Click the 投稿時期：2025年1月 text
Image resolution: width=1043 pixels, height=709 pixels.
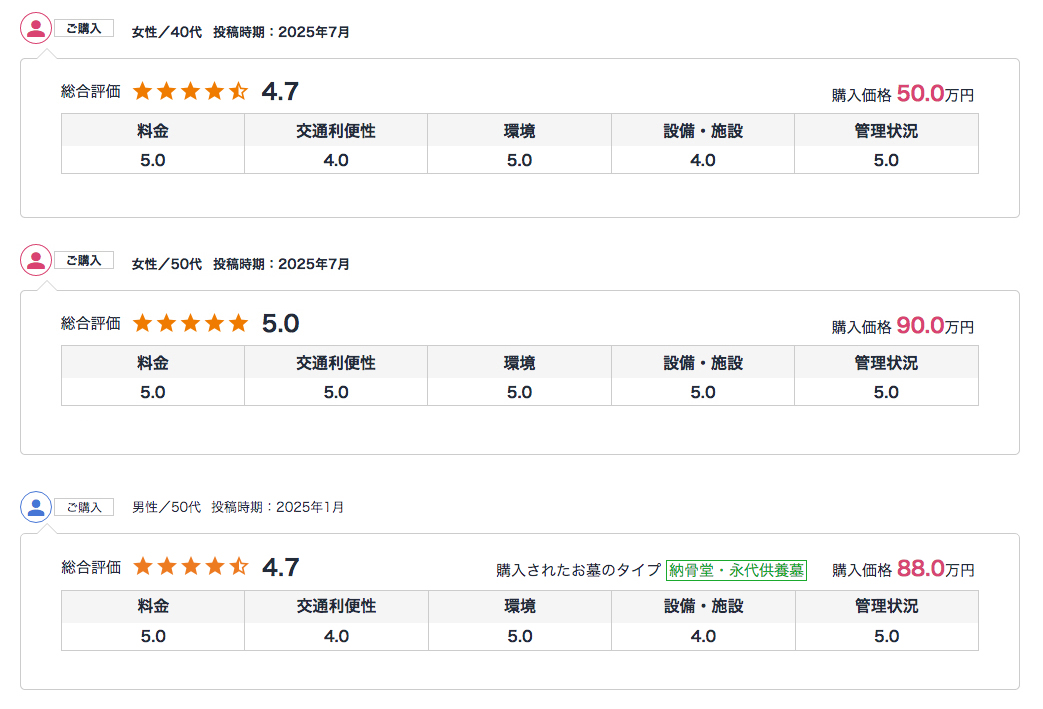(x=278, y=507)
